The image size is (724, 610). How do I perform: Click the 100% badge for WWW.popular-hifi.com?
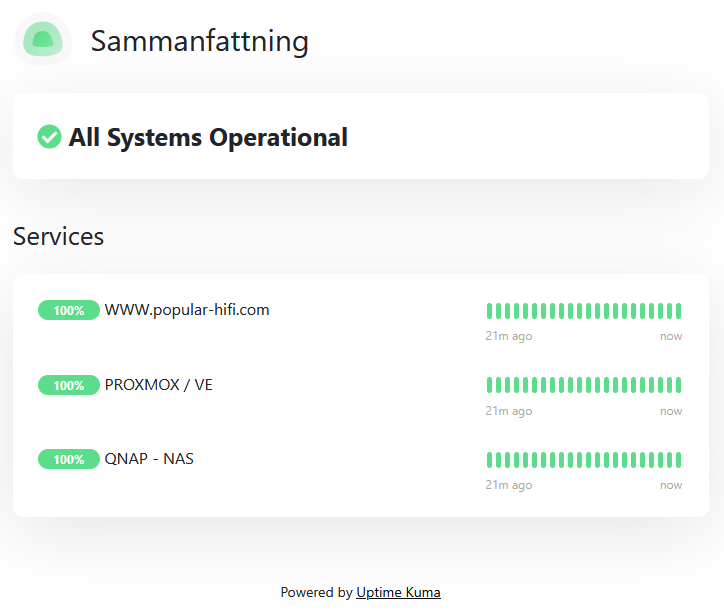pos(69,310)
